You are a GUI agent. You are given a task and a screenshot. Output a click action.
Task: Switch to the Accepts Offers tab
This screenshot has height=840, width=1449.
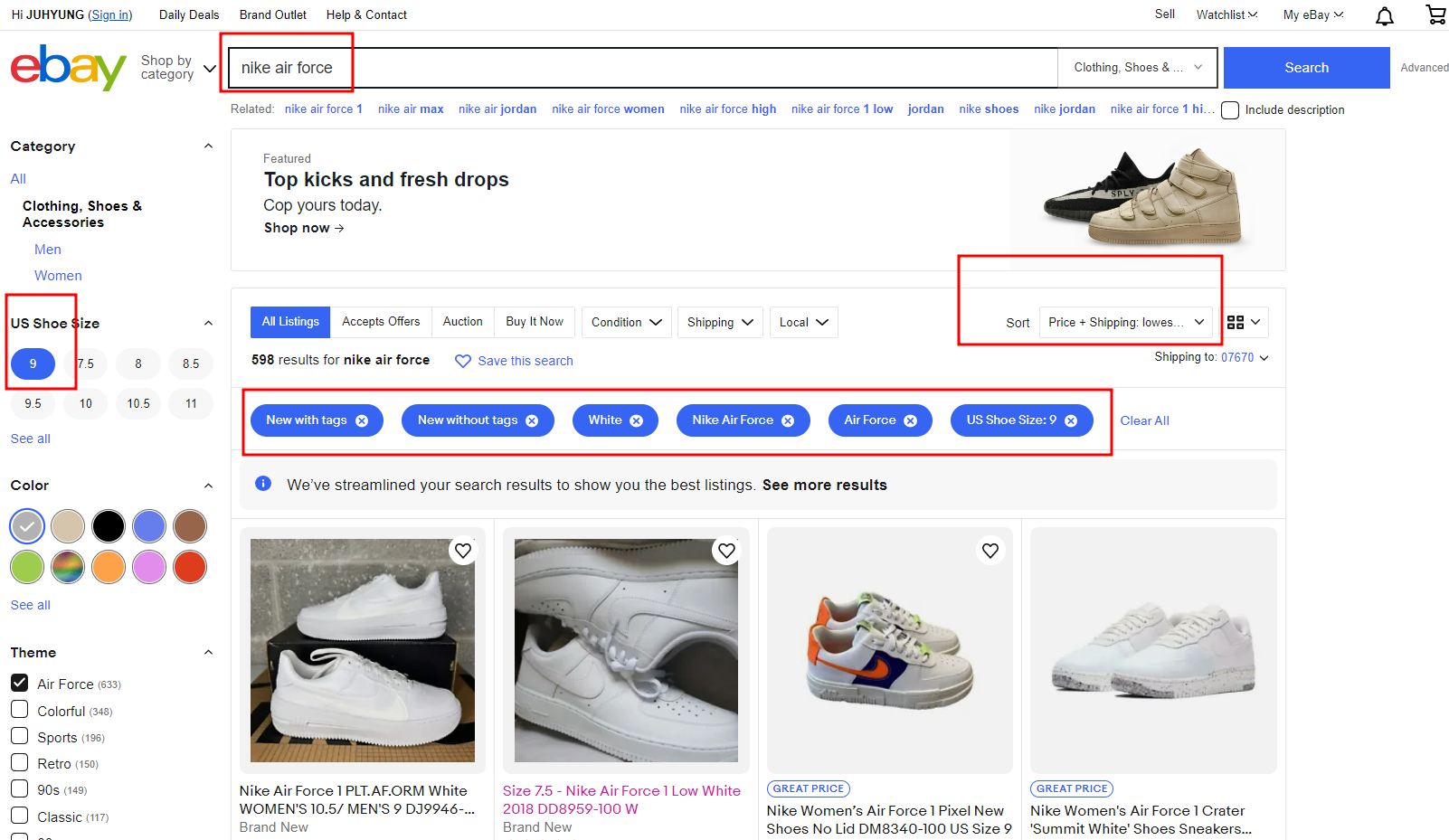(381, 322)
